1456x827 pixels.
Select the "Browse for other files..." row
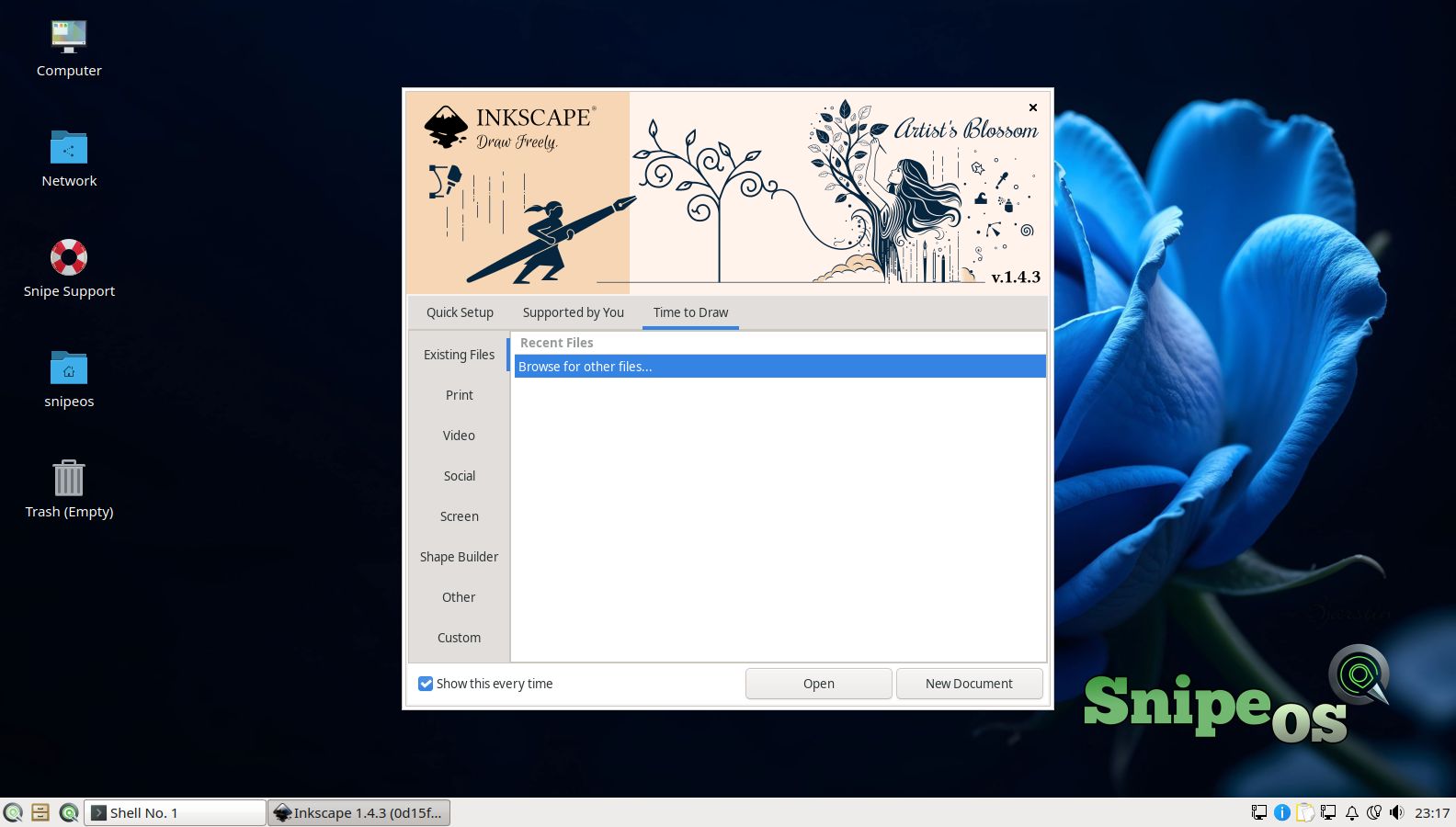click(x=779, y=367)
